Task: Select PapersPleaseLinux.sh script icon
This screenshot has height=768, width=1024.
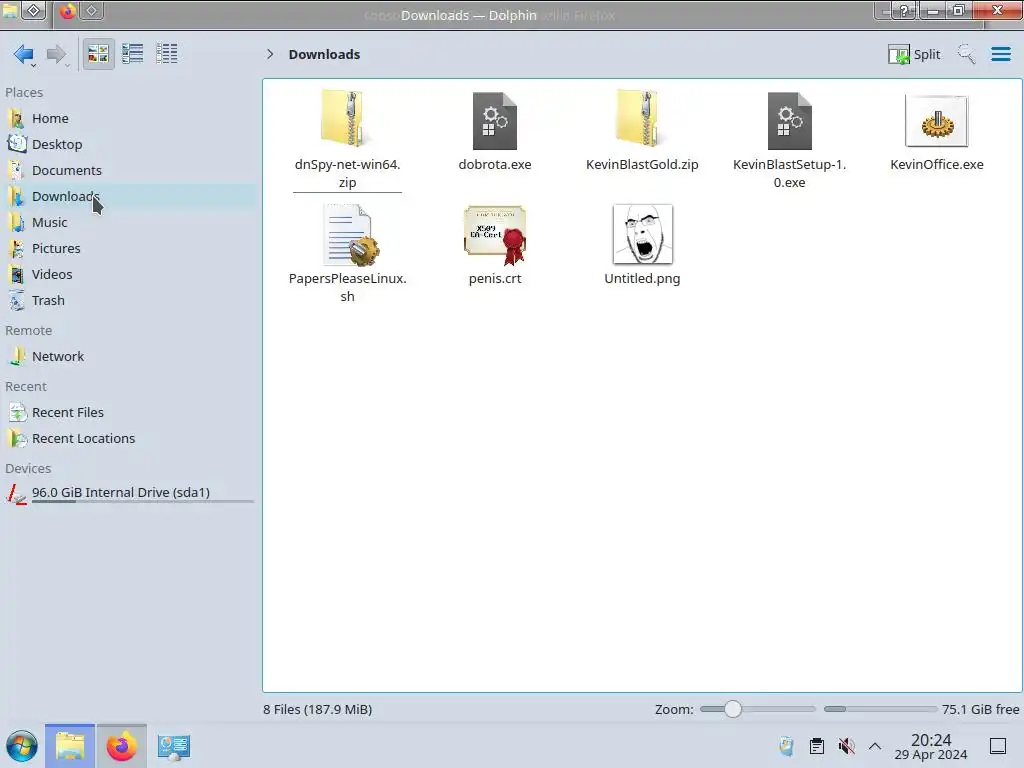Action: point(351,234)
